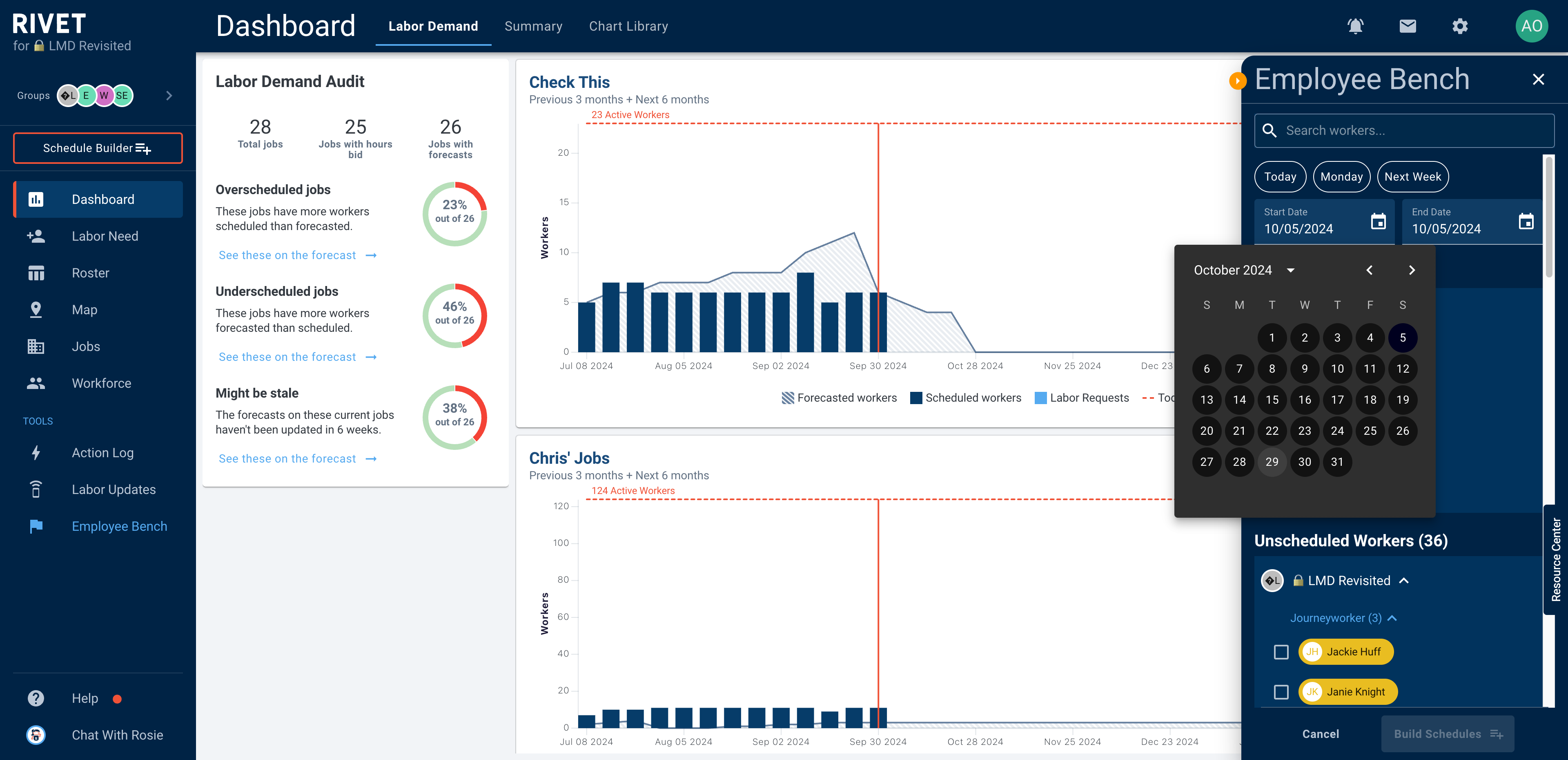
Task: Select the Janie Knight worker chip
Action: (1347, 693)
